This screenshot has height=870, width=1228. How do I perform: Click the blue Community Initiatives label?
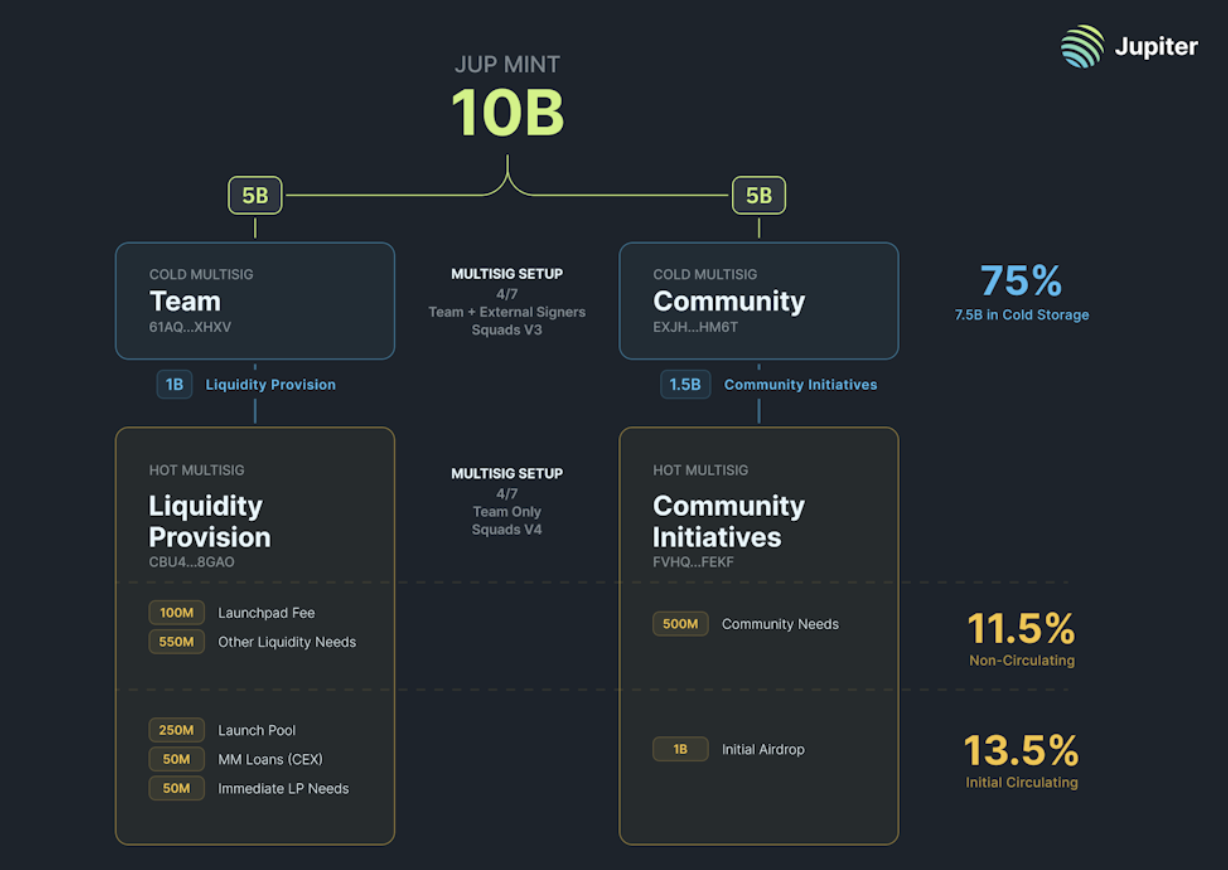(800, 384)
